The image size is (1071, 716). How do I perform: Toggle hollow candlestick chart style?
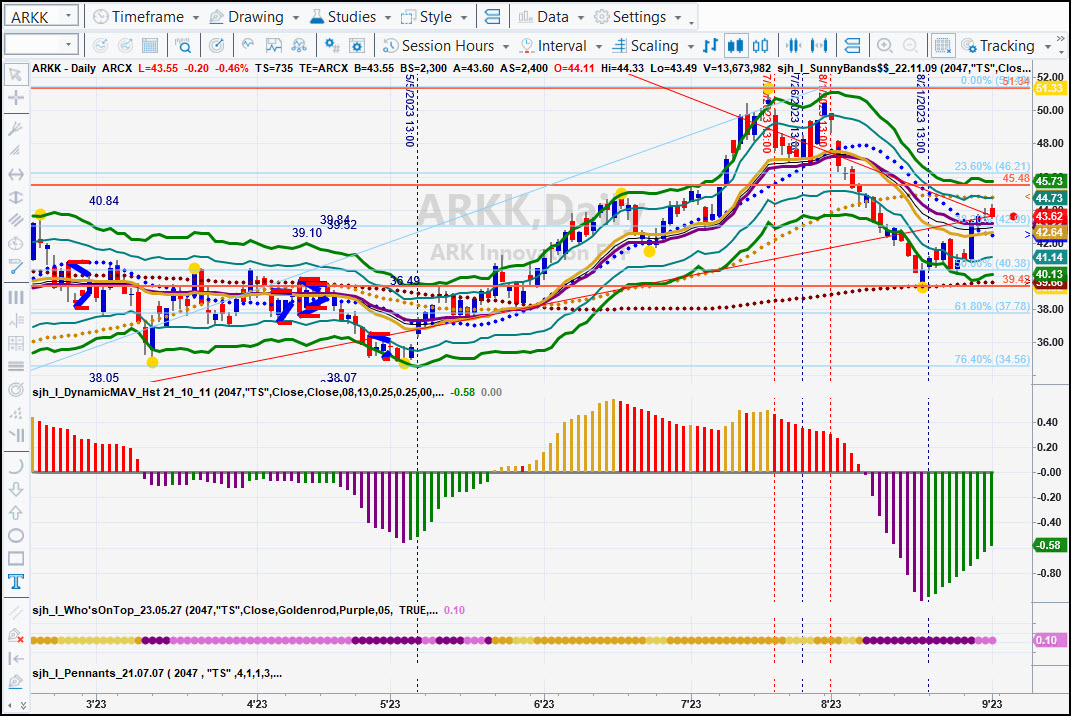click(760, 46)
